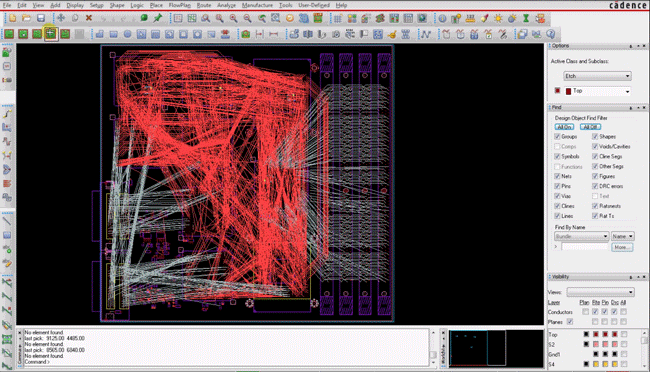The image size is (650, 372).
Task: Open the Manufacture menu
Action: 257,5
